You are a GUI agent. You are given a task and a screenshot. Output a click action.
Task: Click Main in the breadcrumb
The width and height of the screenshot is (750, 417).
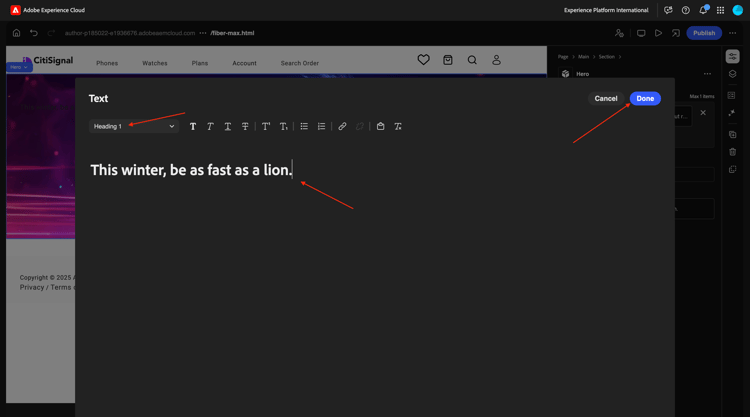(x=583, y=57)
